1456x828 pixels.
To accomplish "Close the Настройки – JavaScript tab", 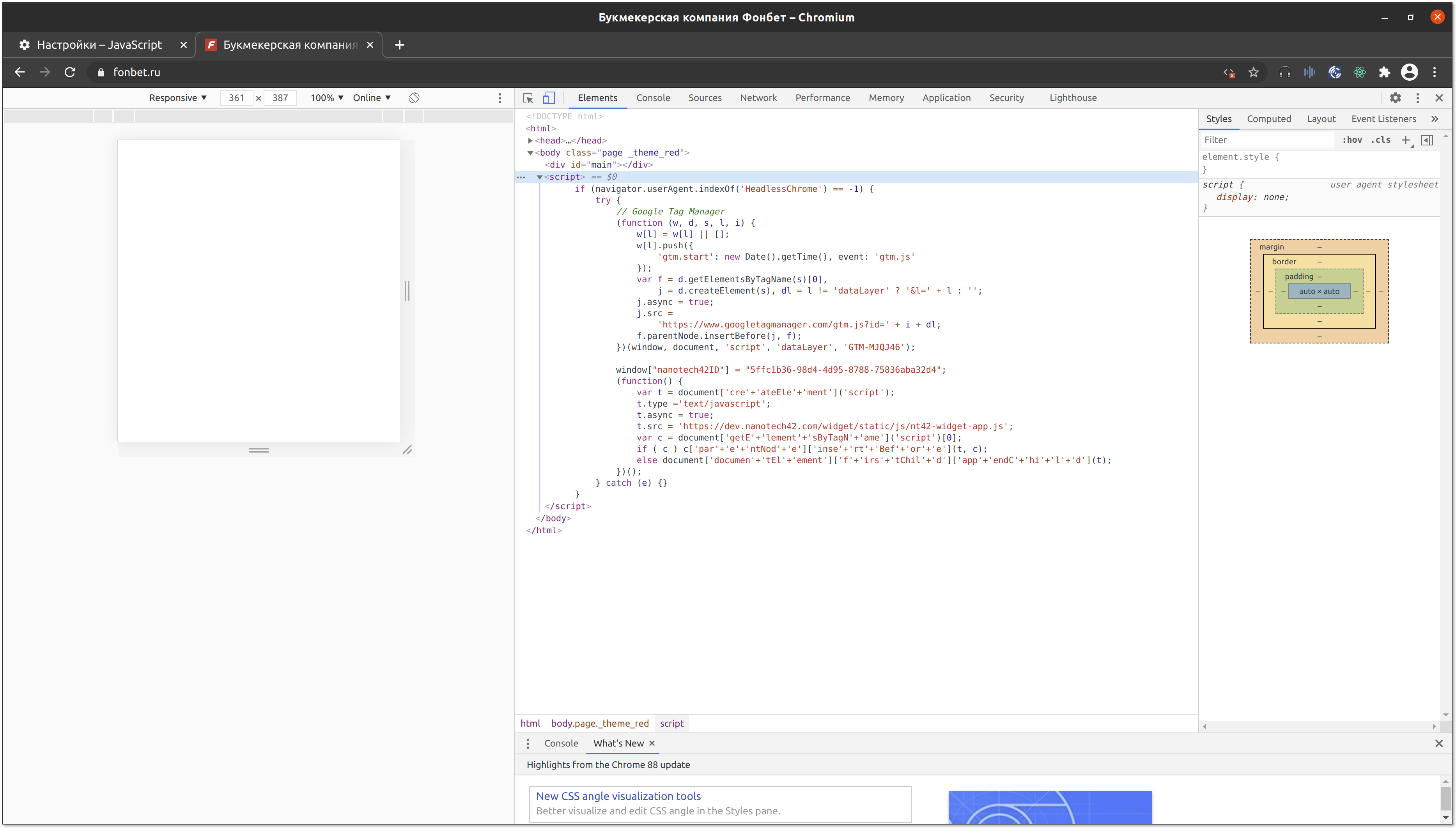I will point(183,45).
